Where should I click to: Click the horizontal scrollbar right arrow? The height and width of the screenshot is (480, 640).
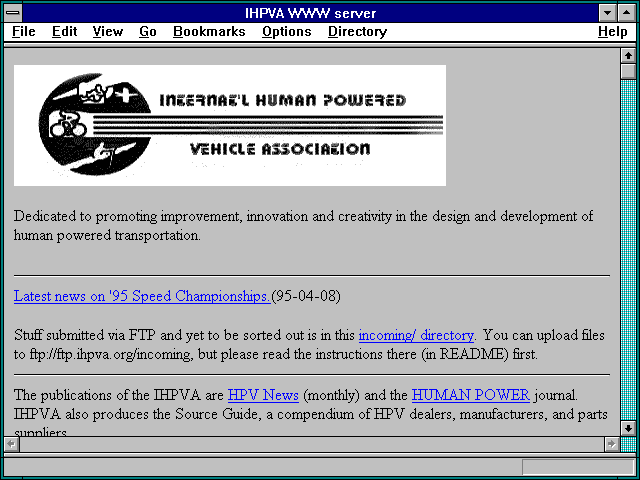(x=611, y=444)
